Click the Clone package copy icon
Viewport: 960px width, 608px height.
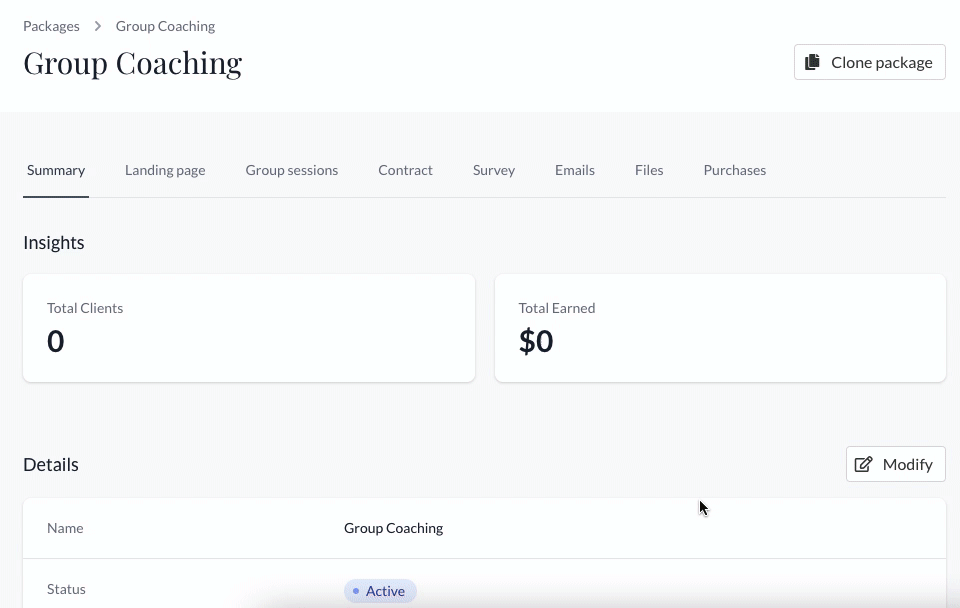tap(812, 62)
